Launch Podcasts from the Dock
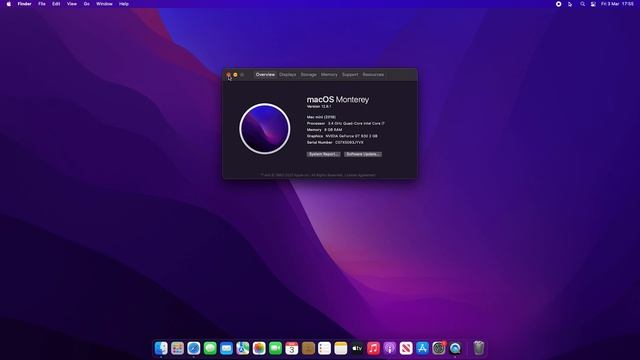This screenshot has height=360, width=640. [x=389, y=348]
